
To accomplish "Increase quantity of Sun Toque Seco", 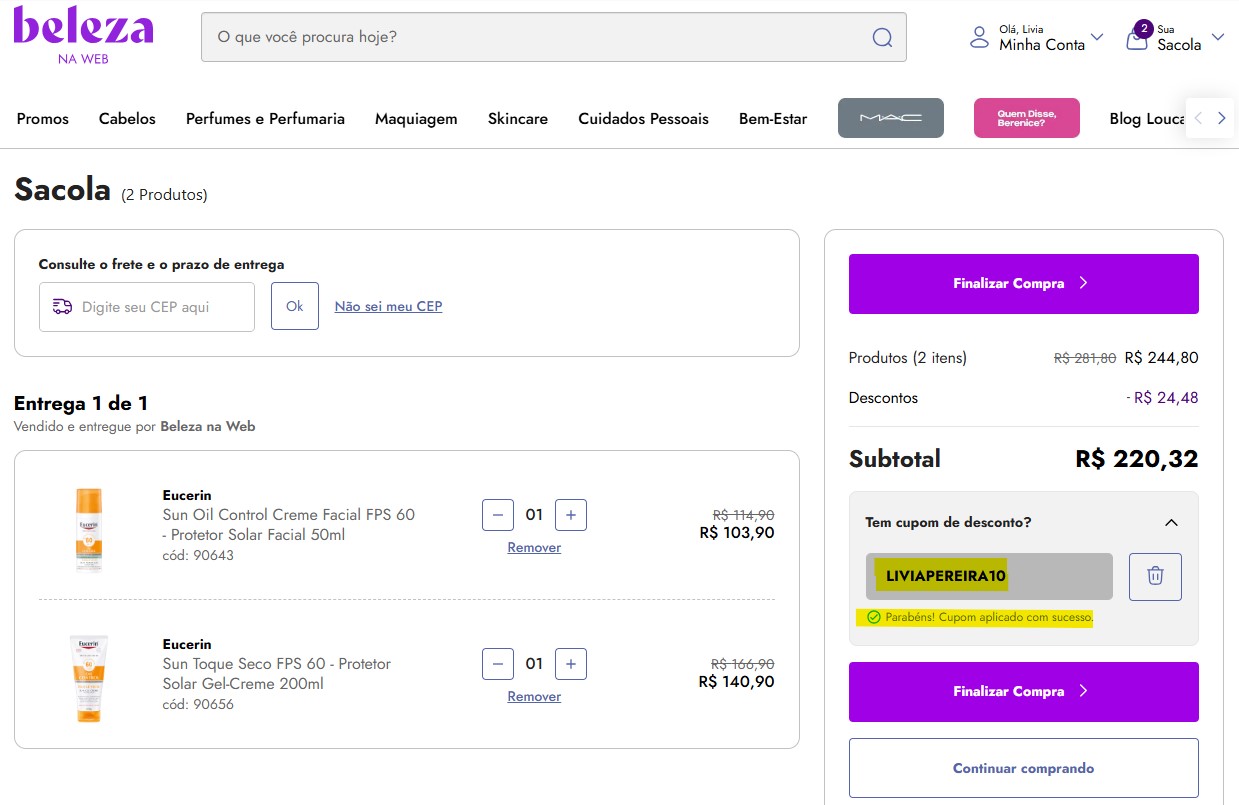I will point(571,664).
